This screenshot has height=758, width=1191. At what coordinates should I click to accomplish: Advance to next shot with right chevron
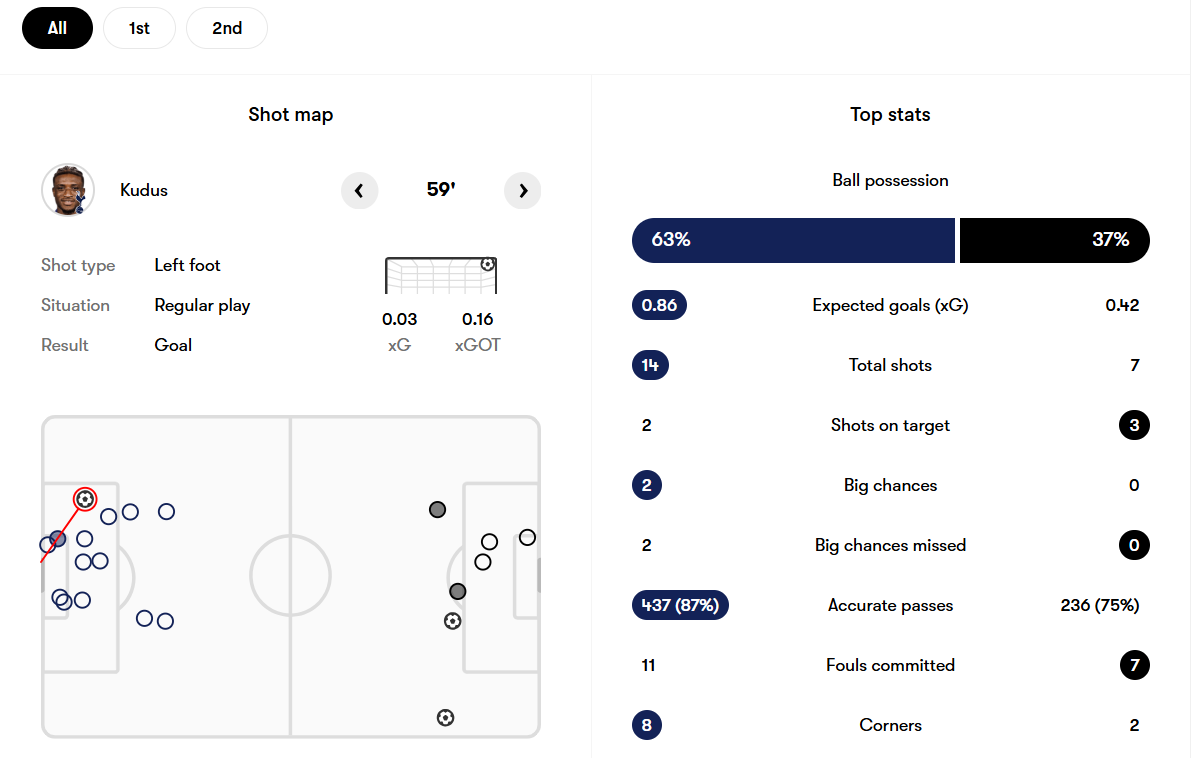point(522,190)
